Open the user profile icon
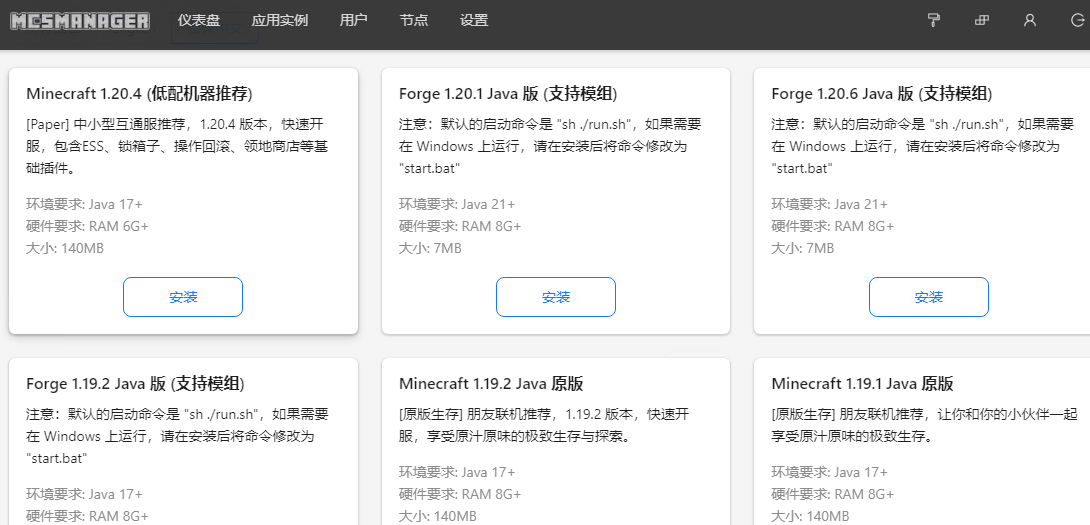This screenshot has width=1090, height=525. pyautogui.click(x=1030, y=20)
